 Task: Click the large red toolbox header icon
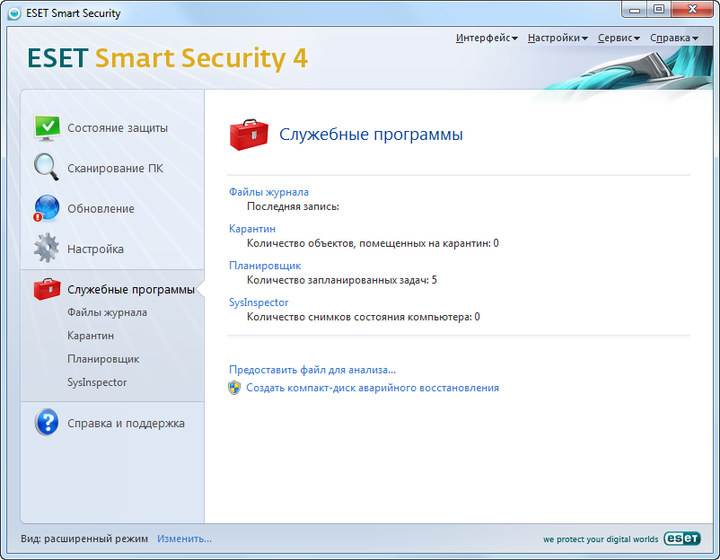pyautogui.click(x=249, y=134)
